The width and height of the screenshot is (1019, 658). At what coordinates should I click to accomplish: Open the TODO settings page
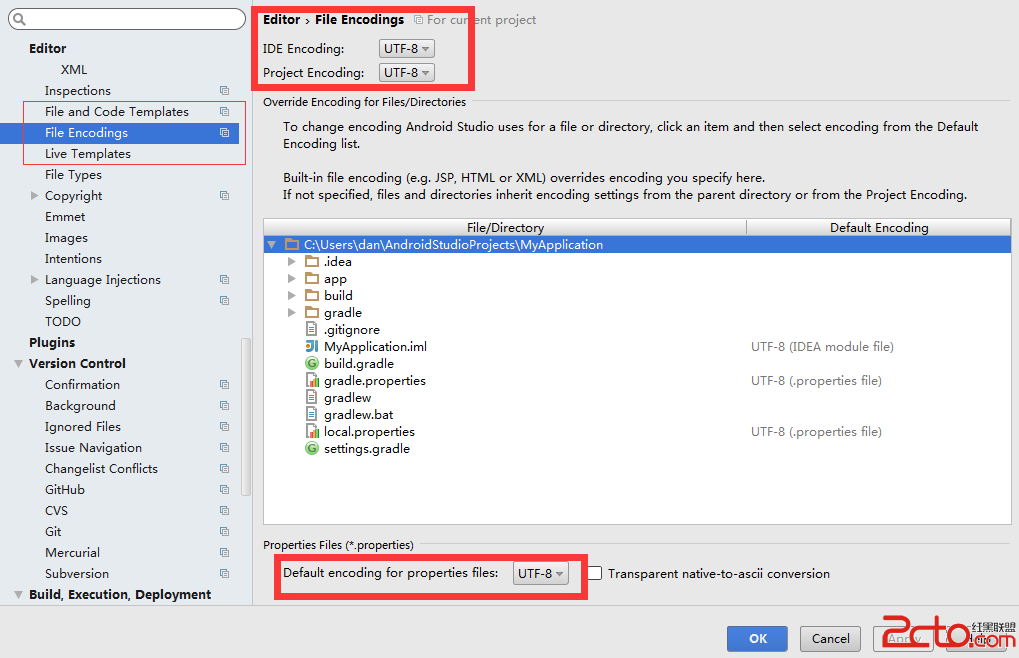pyautogui.click(x=63, y=322)
